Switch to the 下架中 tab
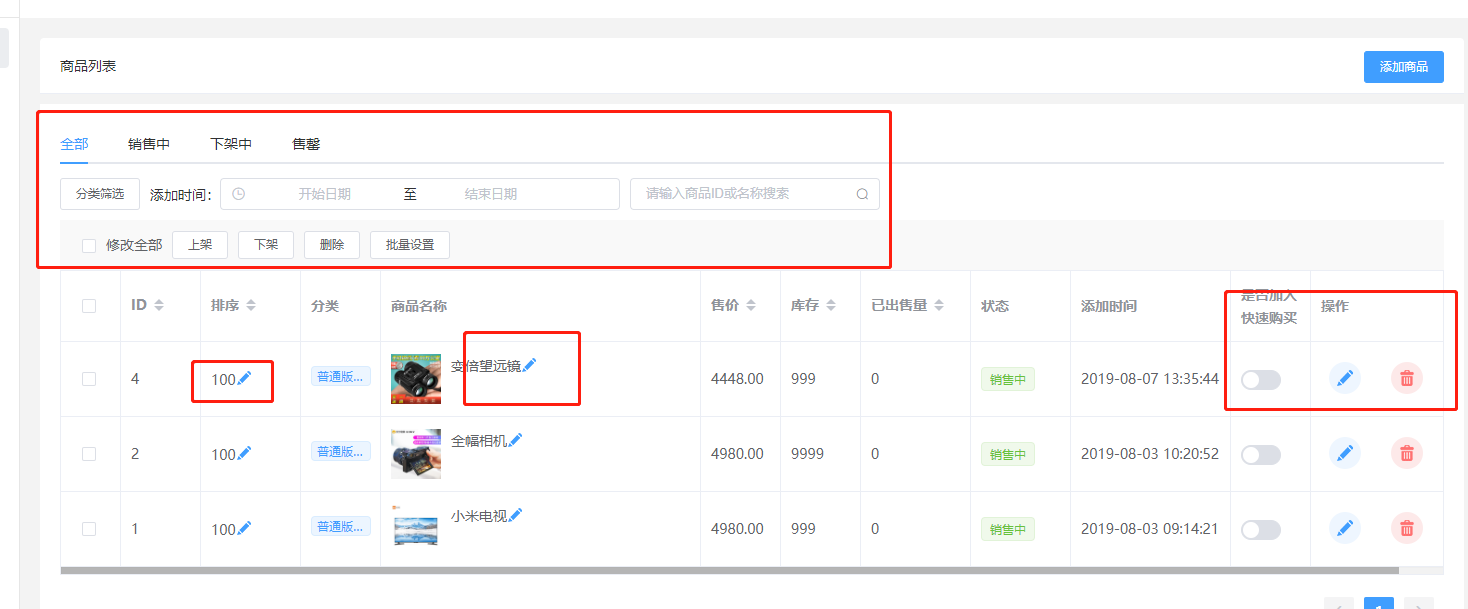Viewport: 1468px width, 609px height. (x=231, y=144)
